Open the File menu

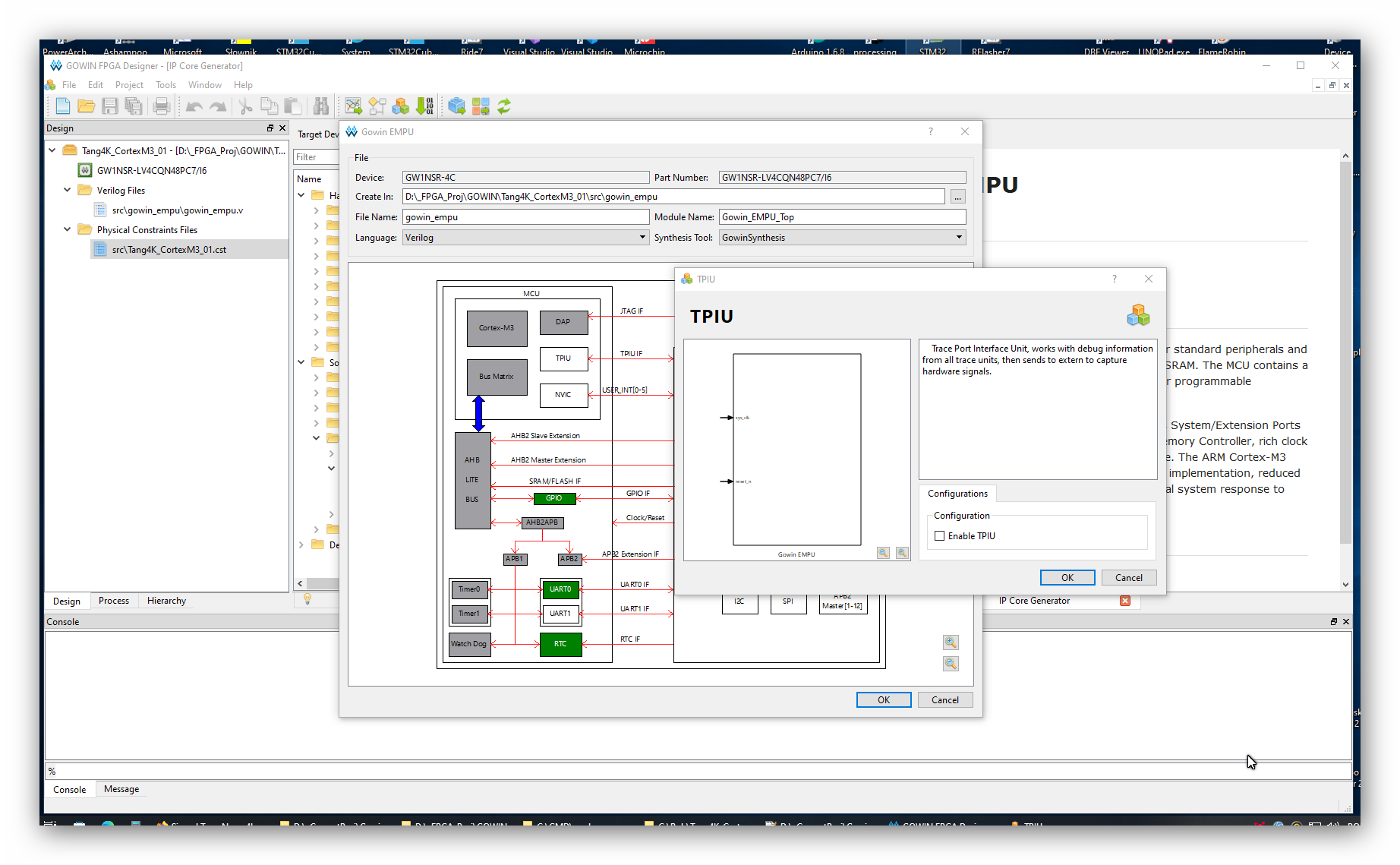tap(69, 85)
